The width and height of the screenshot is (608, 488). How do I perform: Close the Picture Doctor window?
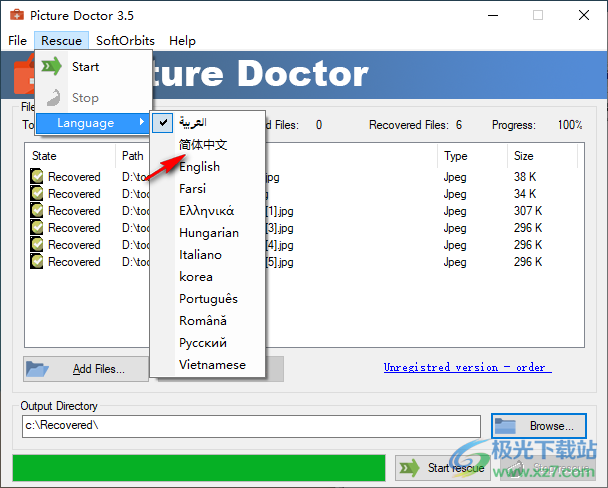(x=584, y=16)
